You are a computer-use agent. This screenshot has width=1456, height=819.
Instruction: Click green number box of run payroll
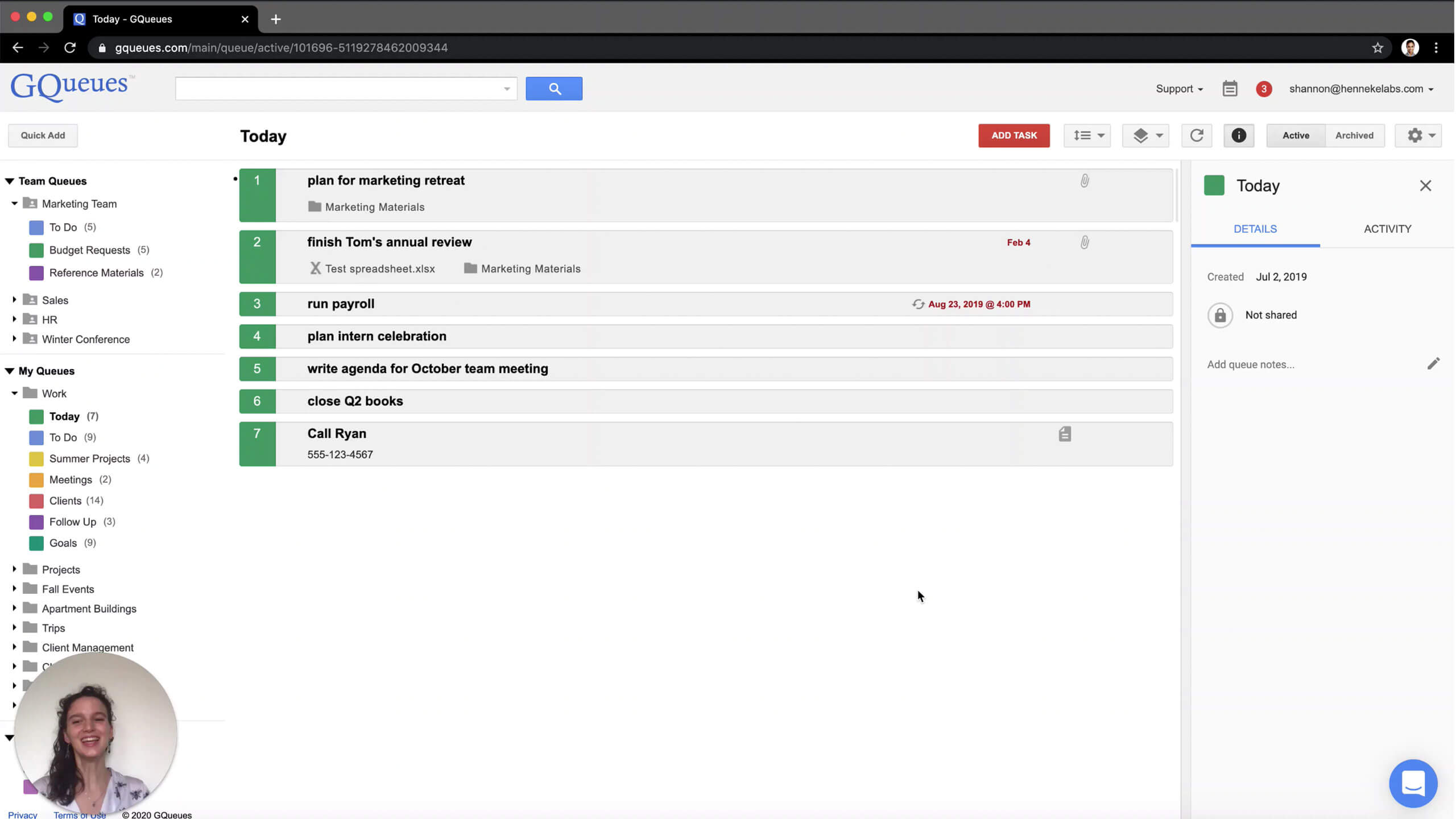[257, 304]
